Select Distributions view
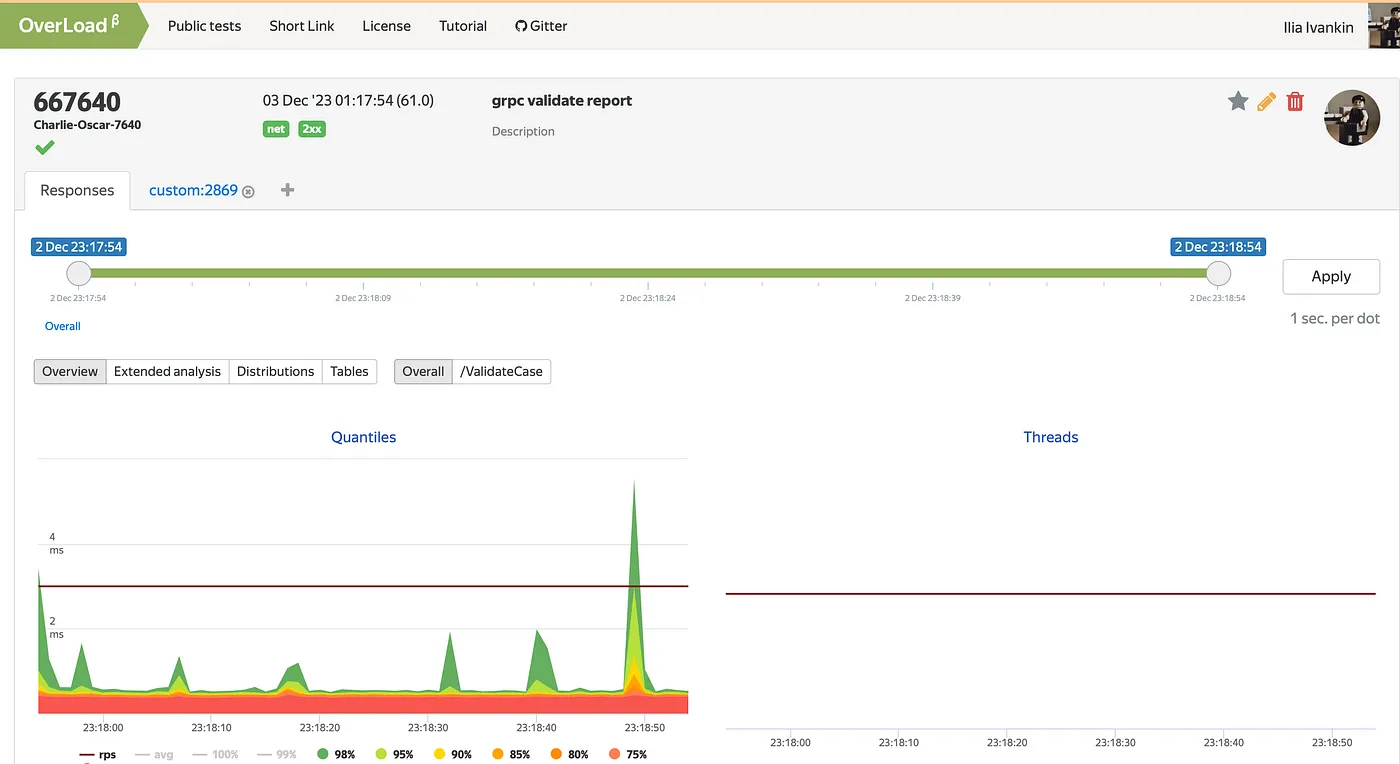The width and height of the screenshot is (1400, 764). (x=275, y=371)
